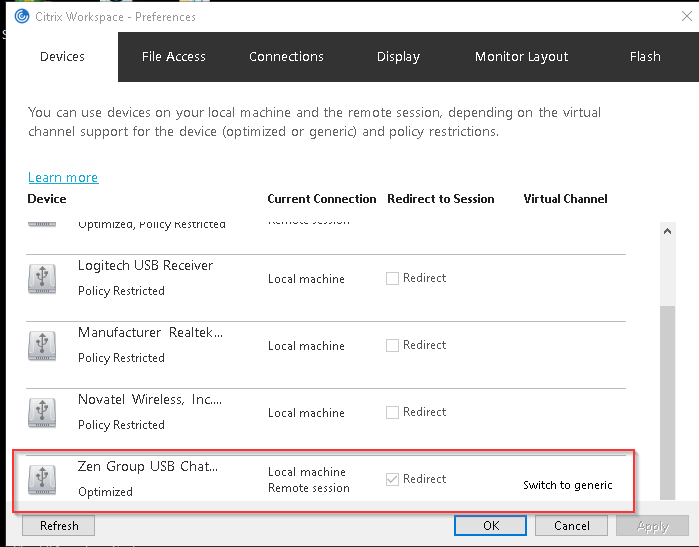Click the Manufacturer Realtek USB device icon
The width and height of the screenshot is (699, 547).
[x=43, y=346]
